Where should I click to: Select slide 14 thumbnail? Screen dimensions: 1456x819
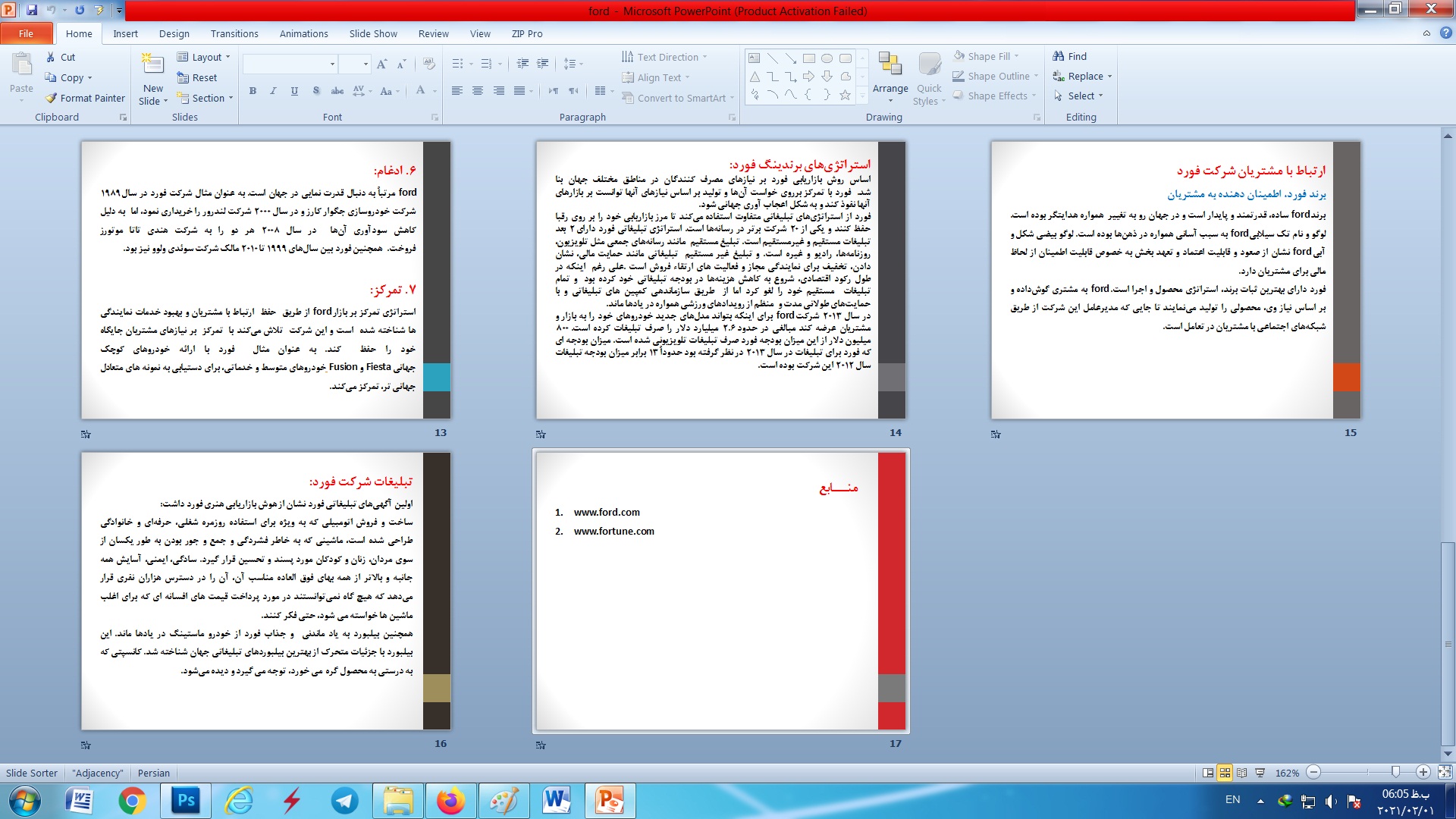click(720, 280)
